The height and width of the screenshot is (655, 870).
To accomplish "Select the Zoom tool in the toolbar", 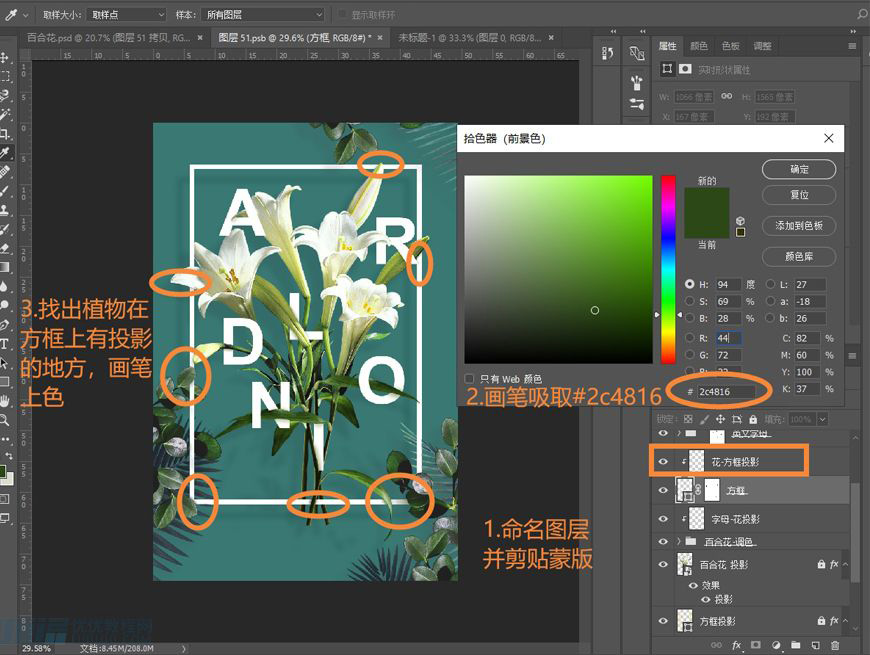I will pyautogui.click(x=8, y=417).
